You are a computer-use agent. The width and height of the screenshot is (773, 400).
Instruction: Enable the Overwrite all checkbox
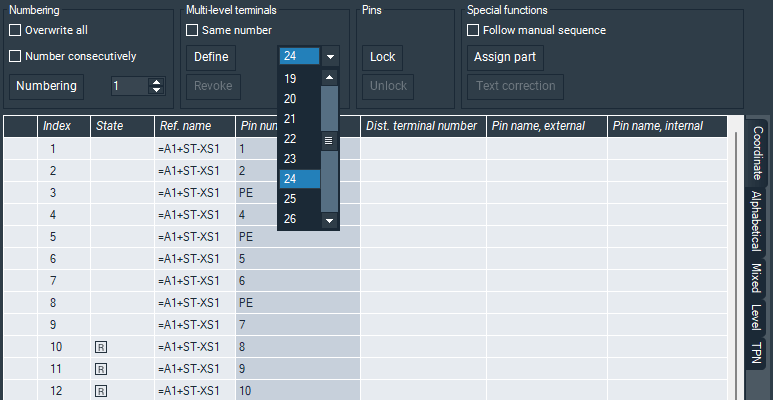coord(15,30)
